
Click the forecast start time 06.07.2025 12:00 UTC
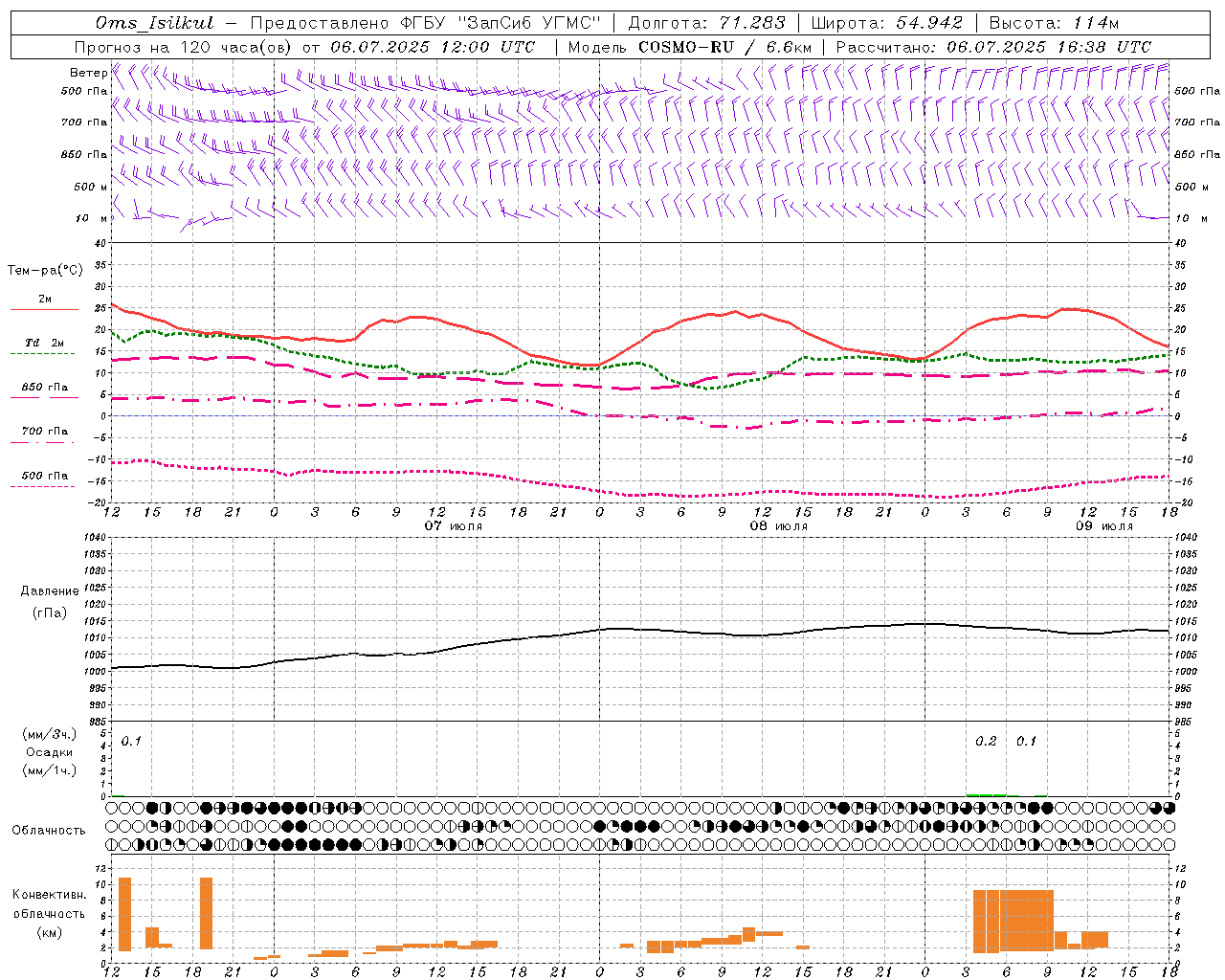click(x=433, y=47)
